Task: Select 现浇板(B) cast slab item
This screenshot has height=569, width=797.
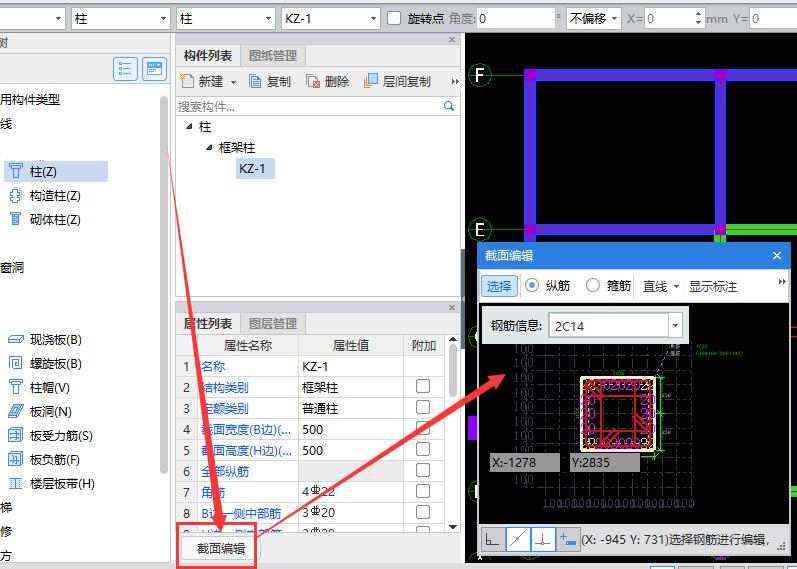Action: (45, 340)
